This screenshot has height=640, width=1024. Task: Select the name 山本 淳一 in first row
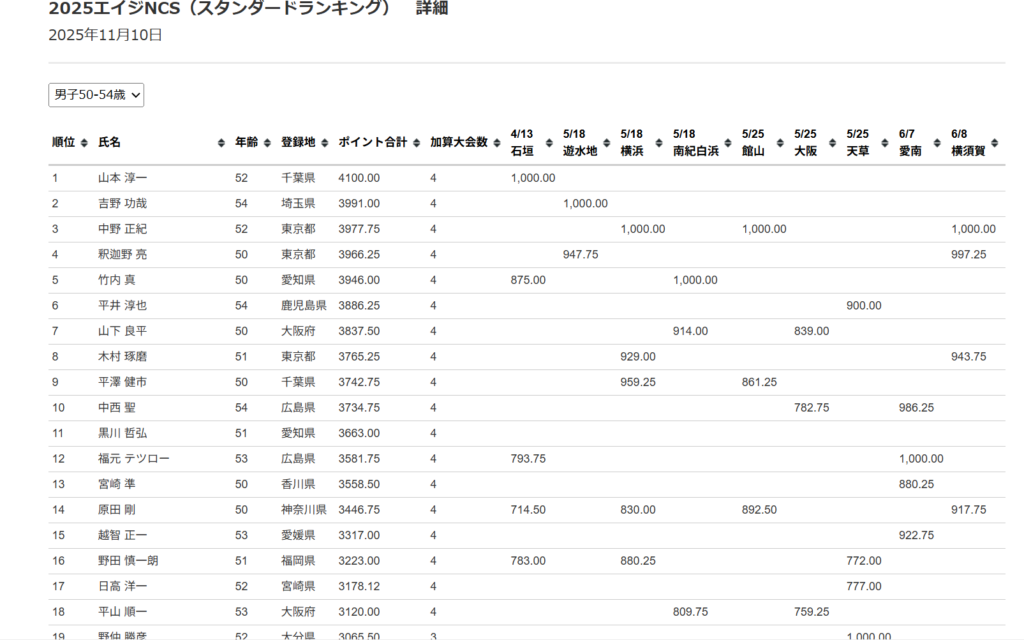[x=122, y=178]
